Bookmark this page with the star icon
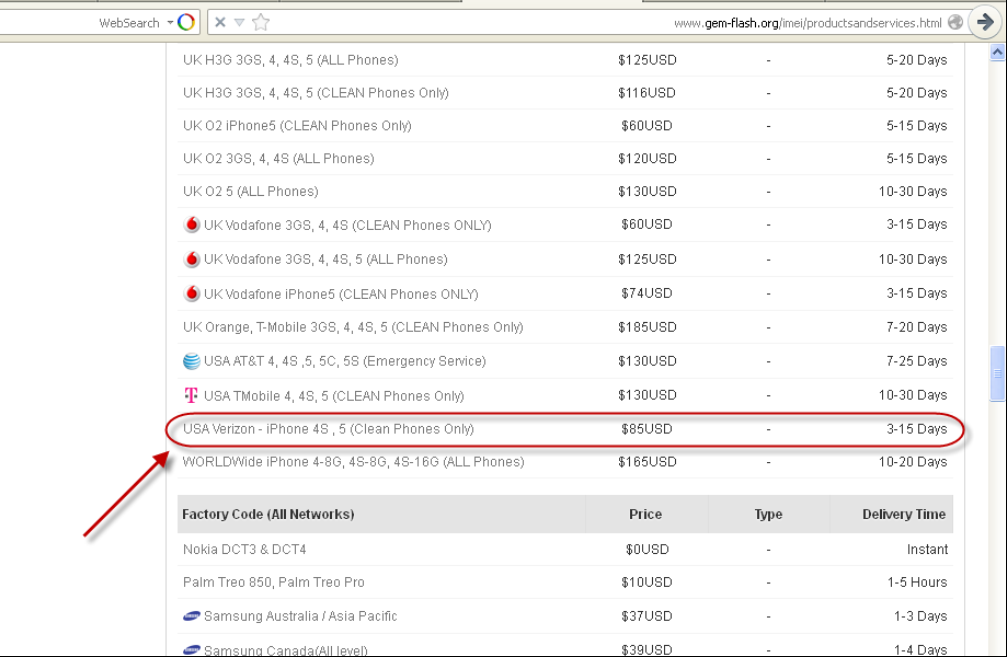The image size is (1007, 657). (261, 22)
